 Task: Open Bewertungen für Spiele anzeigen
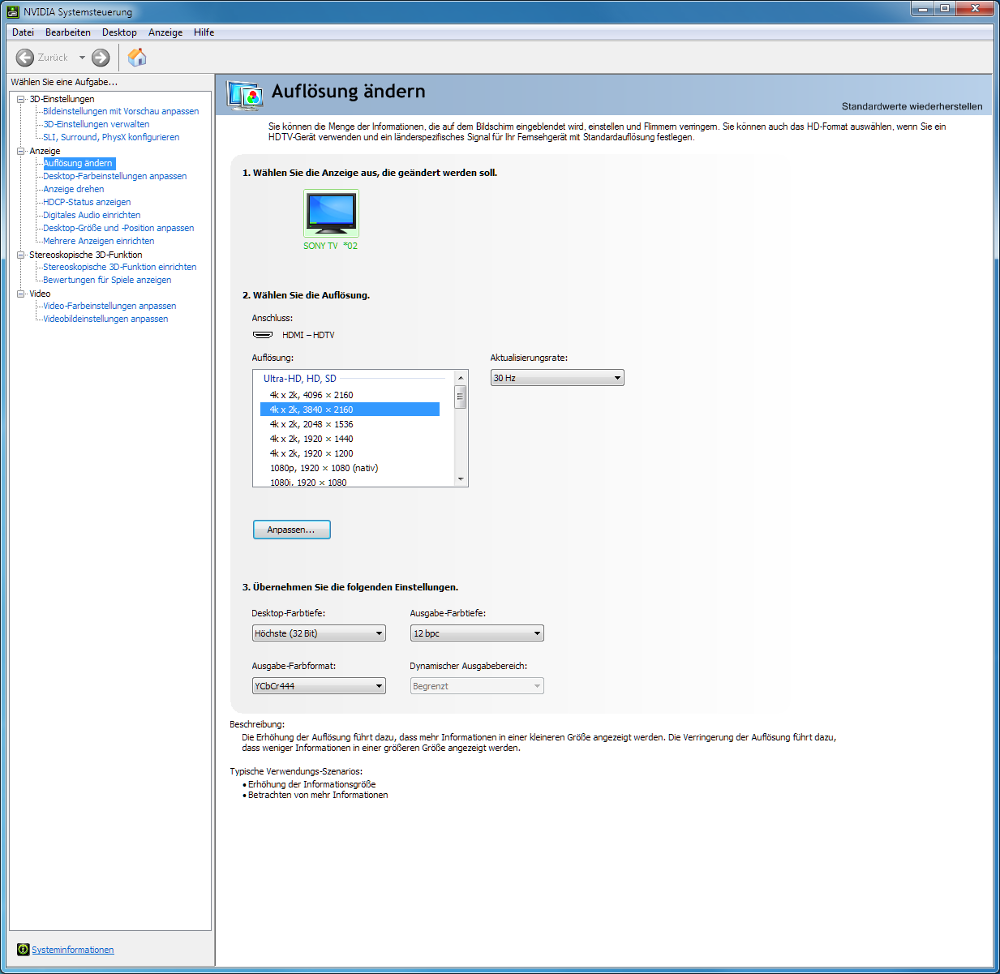(107, 280)
